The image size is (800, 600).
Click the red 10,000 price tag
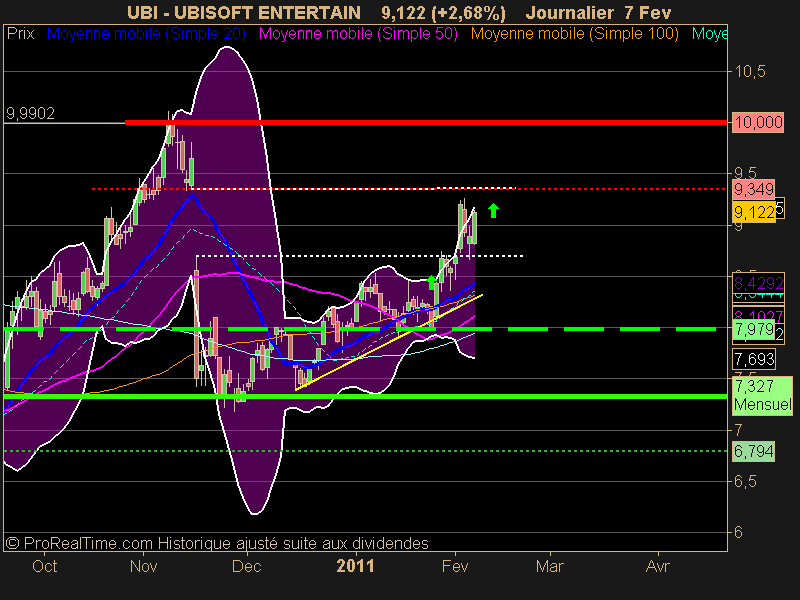coord(758,122)
